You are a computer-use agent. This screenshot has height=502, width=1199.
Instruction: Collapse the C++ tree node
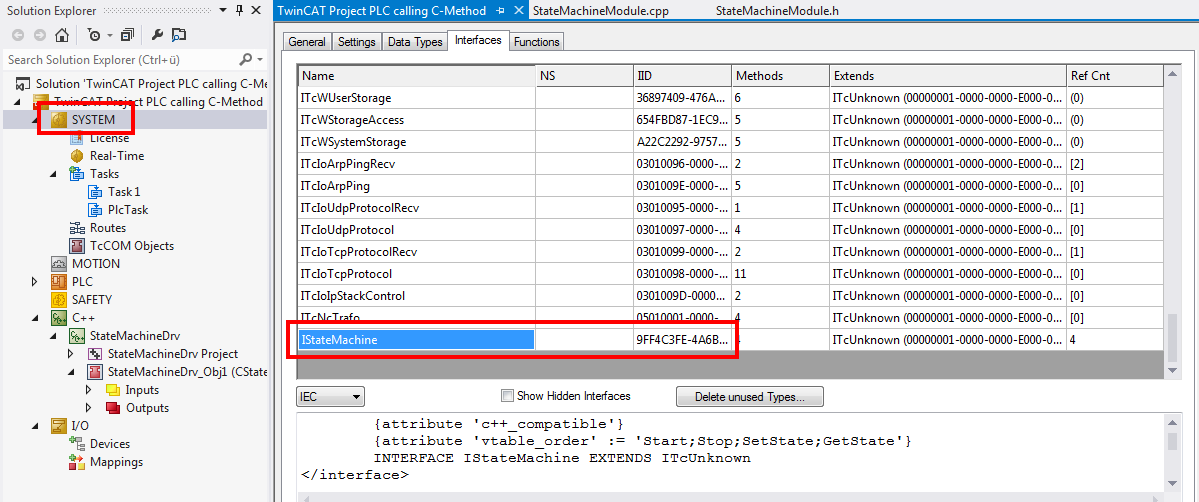(x=34, y=318)
